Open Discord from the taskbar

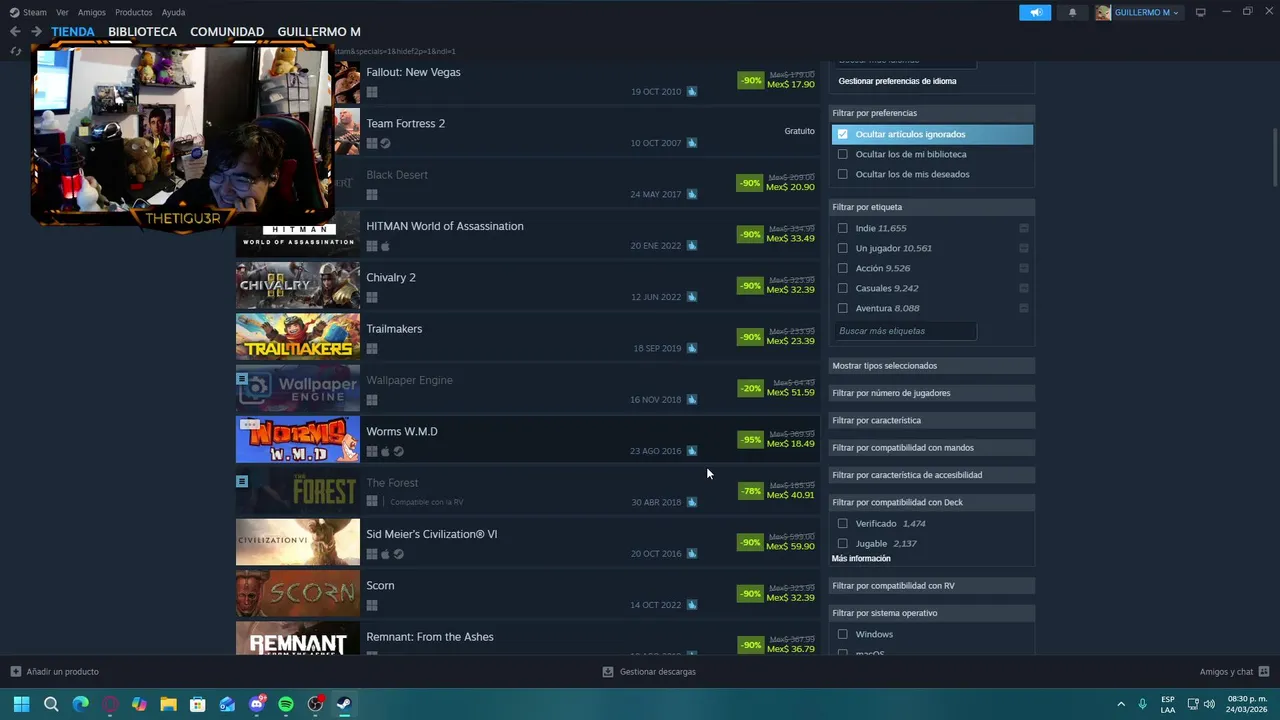click(x=257, y=704)
